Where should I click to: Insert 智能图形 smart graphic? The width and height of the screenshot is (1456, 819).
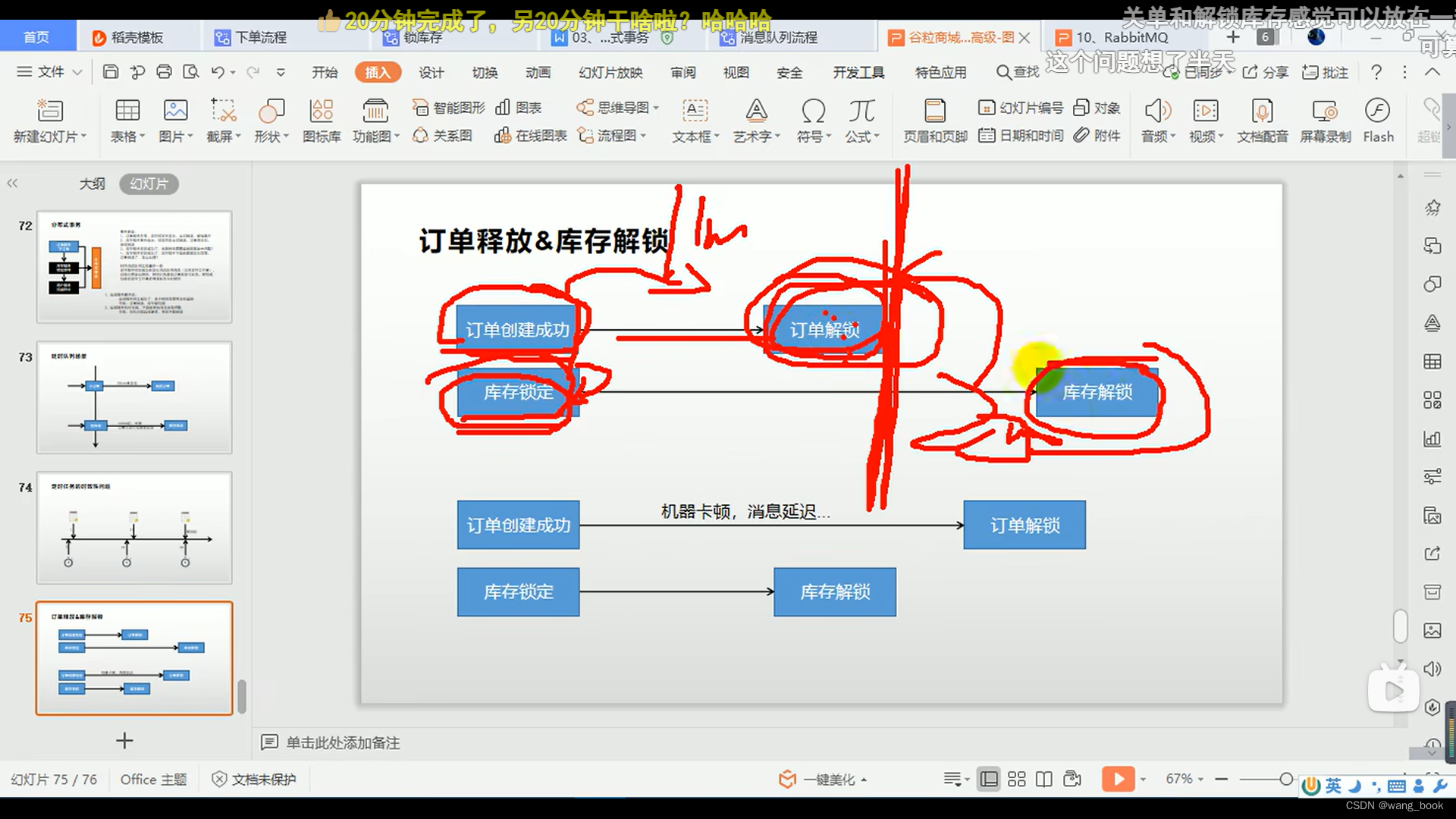coord(449,108)
